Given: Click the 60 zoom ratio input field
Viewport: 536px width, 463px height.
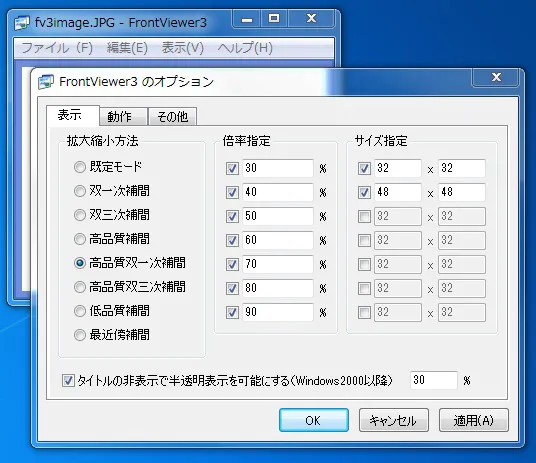Looking at the screenshot, I should (x=278, y=240).
